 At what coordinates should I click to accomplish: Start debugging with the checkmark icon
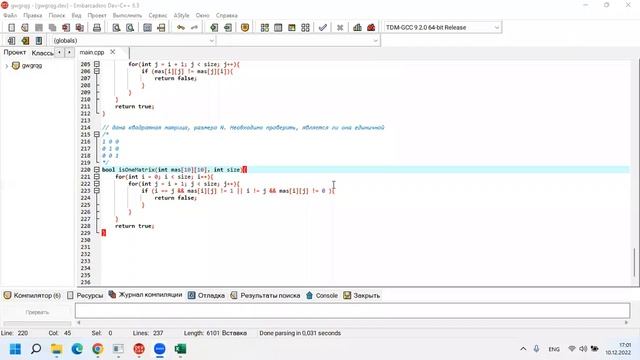pyautogui.click(x=323, y=27)
